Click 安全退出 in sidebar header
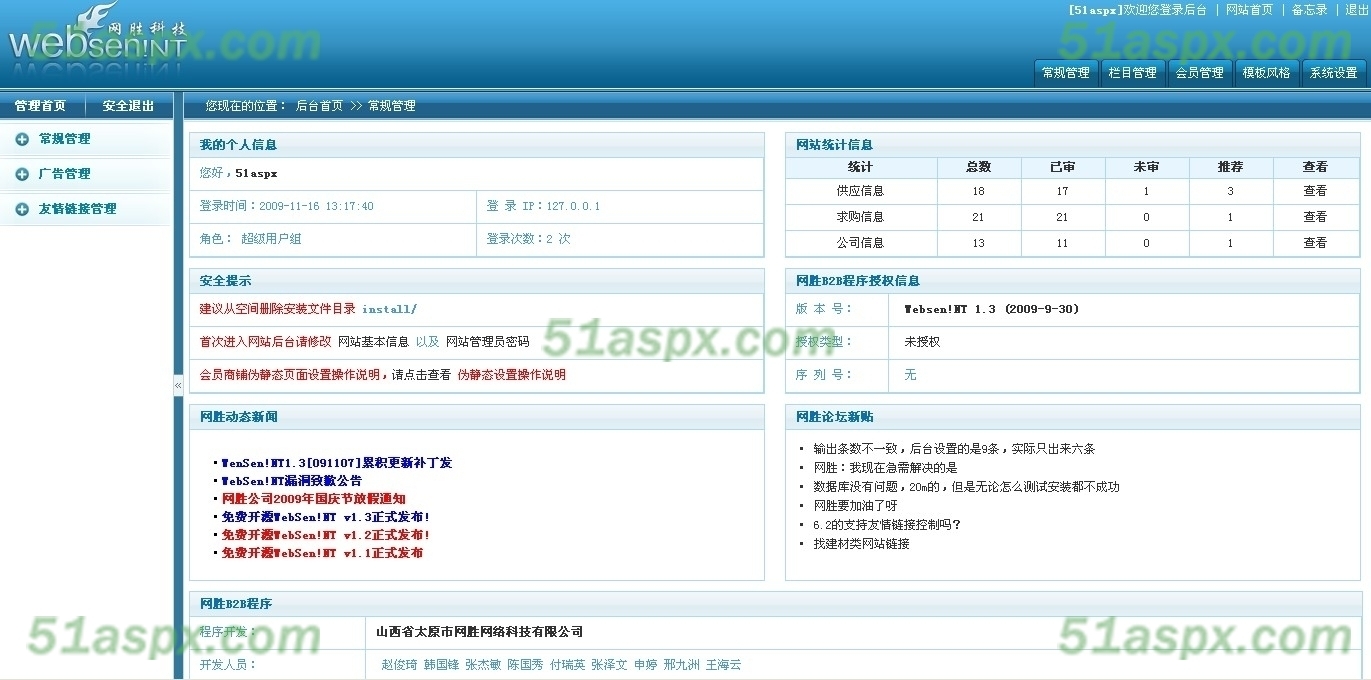Screen dimensions: 1371x680 pos(128,106)
